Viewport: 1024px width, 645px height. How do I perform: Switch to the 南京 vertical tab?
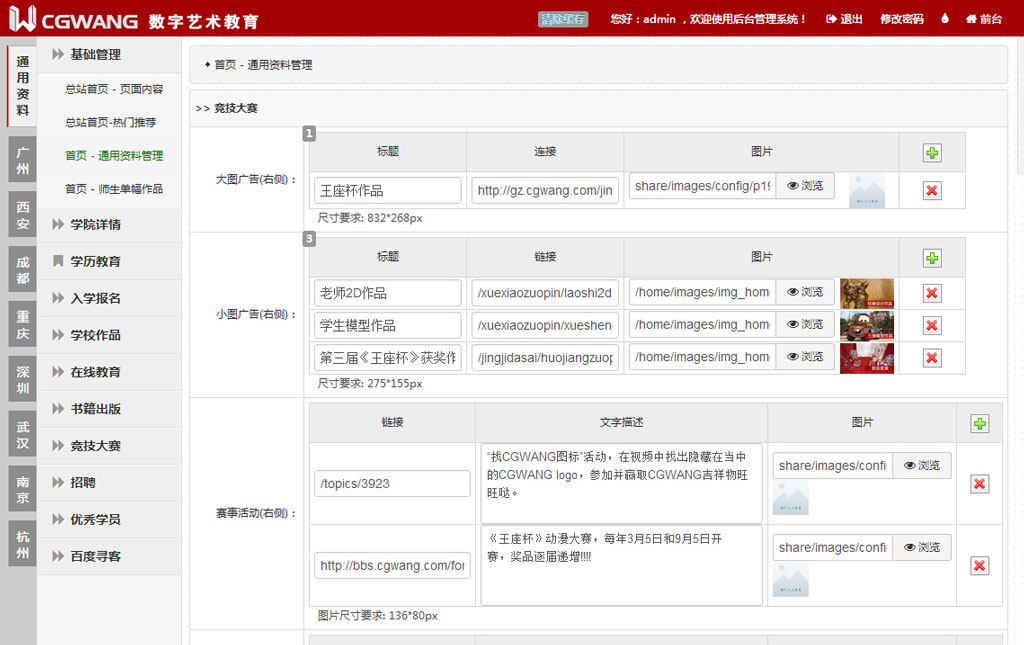coord(22,490)
